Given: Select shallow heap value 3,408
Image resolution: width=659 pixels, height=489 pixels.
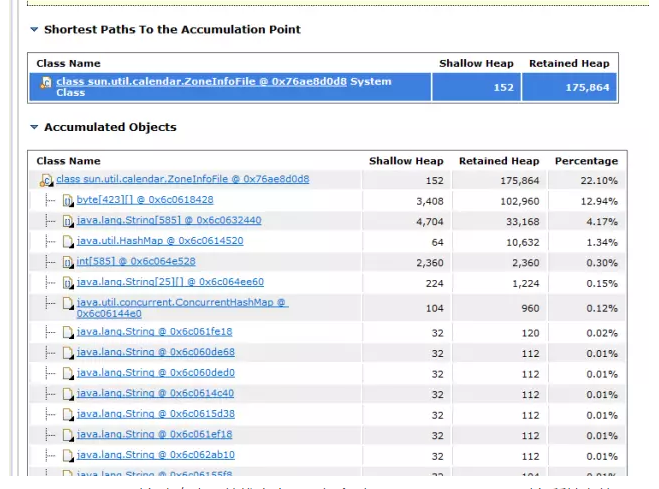Looking at the screenshot, I should (430, 201).
